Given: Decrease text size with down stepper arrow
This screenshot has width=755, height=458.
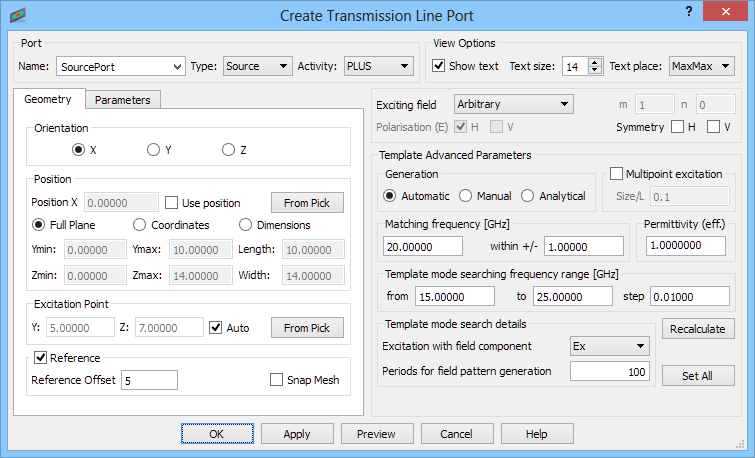Looking at the screenshot, I should [595, 70].
